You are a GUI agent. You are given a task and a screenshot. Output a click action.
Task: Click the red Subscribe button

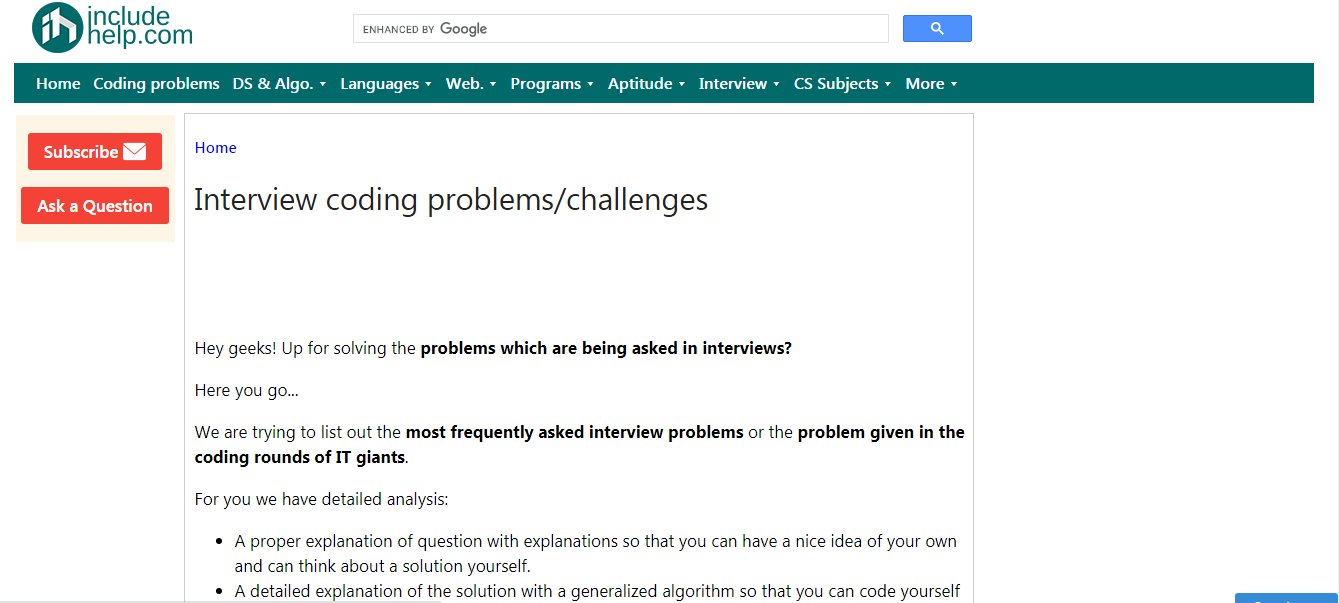pos(95,152)
